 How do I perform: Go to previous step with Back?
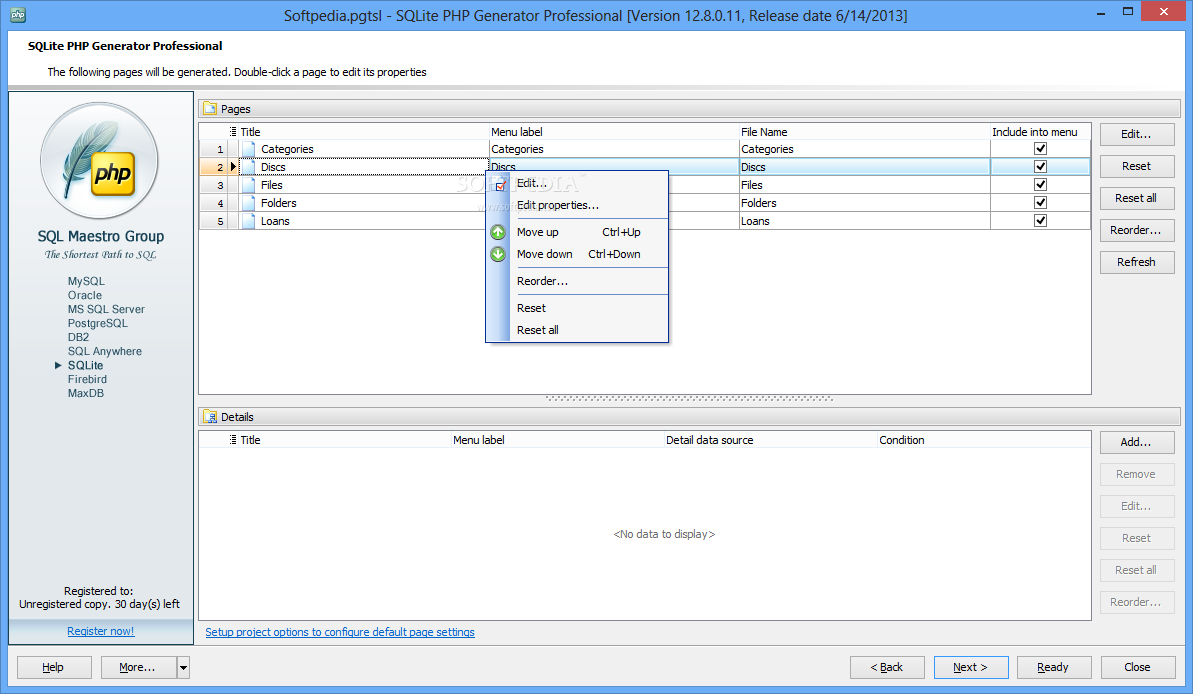[887, 667]
